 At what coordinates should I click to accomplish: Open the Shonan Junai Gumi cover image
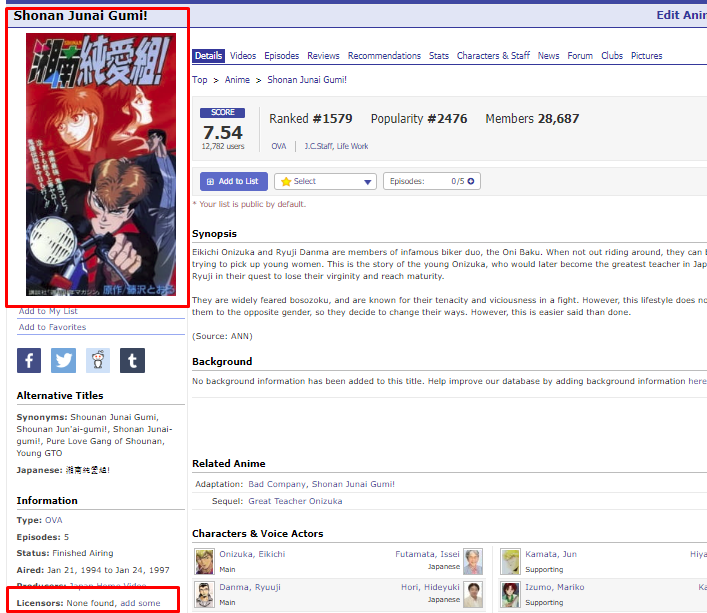pyautogui.click(x=100, y=164)
